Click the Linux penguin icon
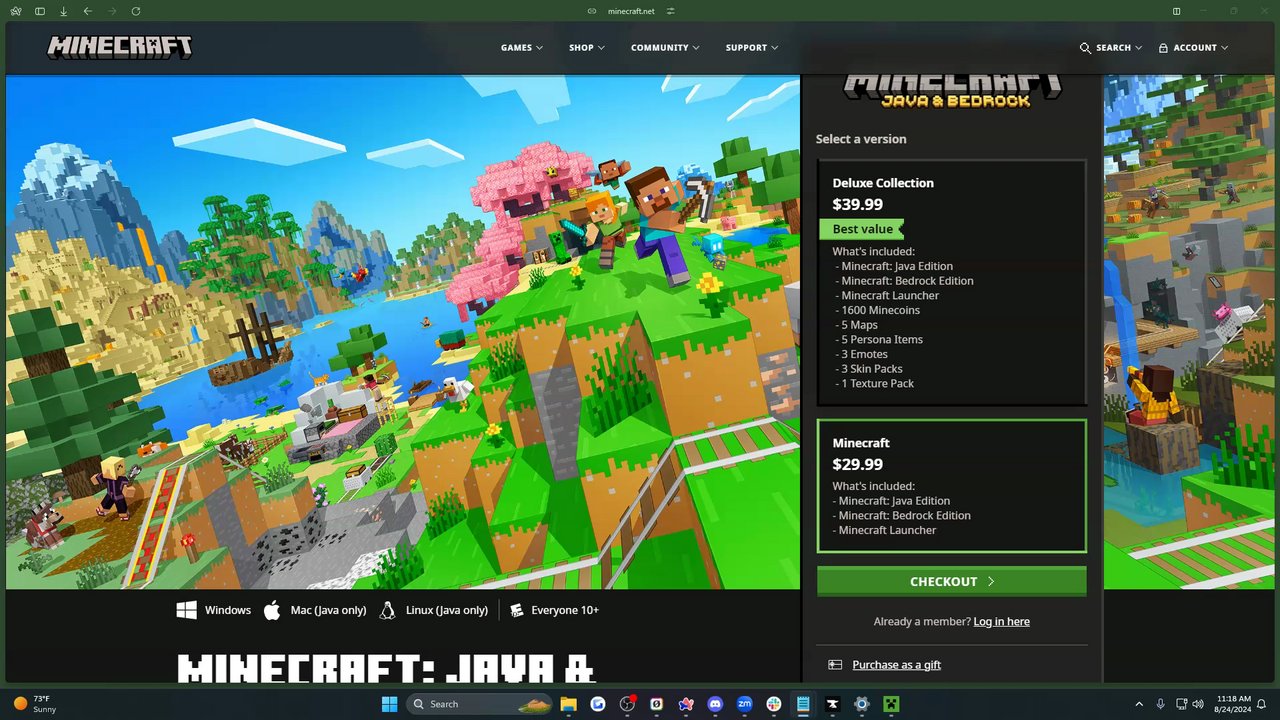This screenshot has width=1280, height=720. 387,610
